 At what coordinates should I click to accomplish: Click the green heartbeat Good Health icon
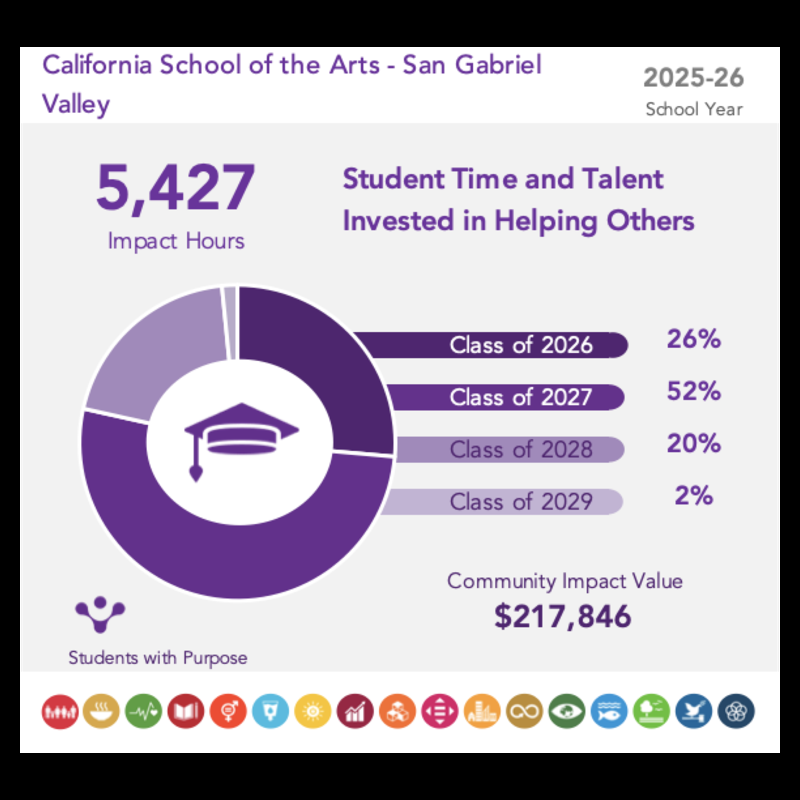click(x=145, y=711)
